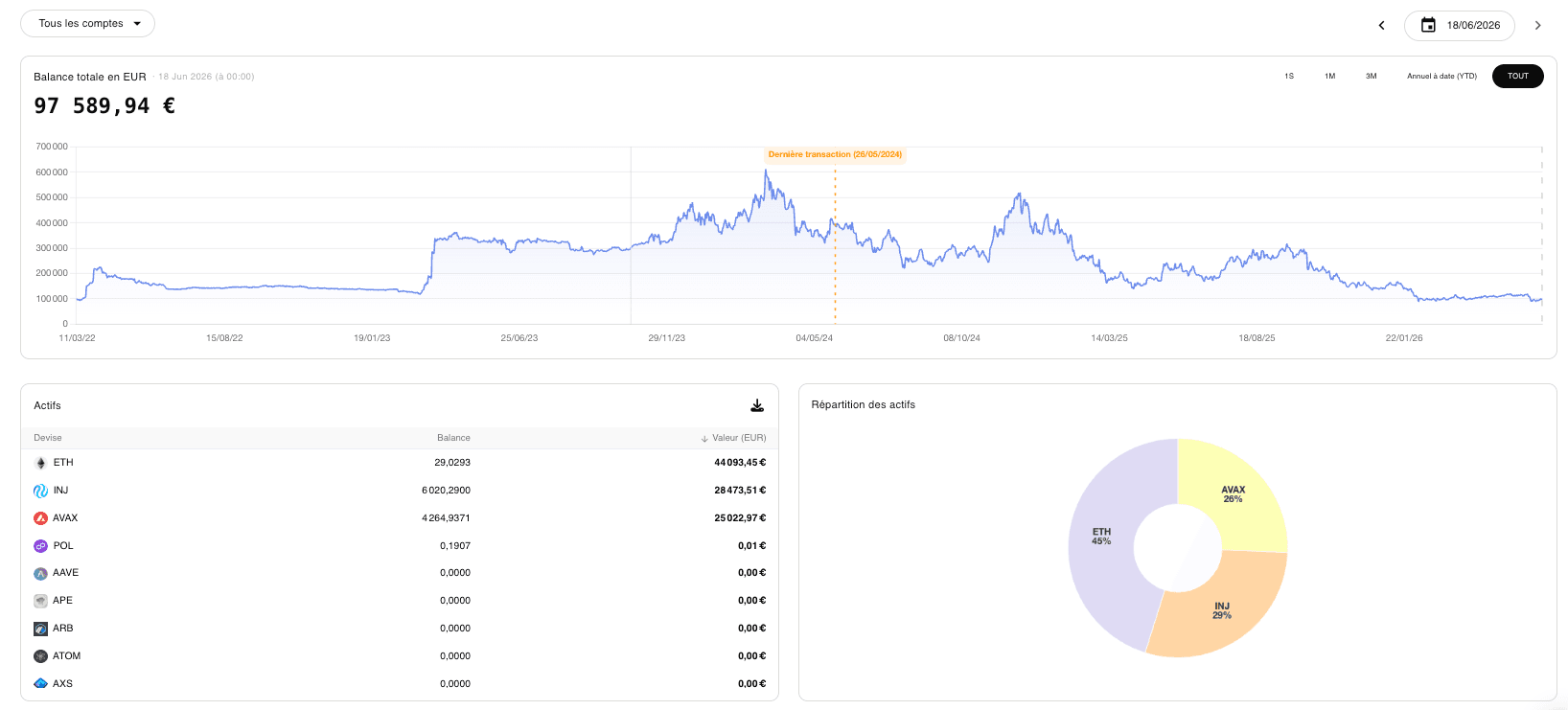
Task: Go to next date with right chevron
Action: click(1537, 26)
